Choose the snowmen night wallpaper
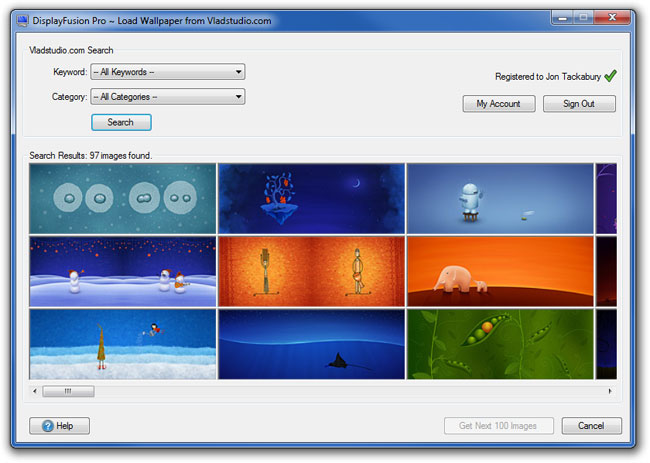This screenshot has width=650, height=463. [x=123, y=271]
